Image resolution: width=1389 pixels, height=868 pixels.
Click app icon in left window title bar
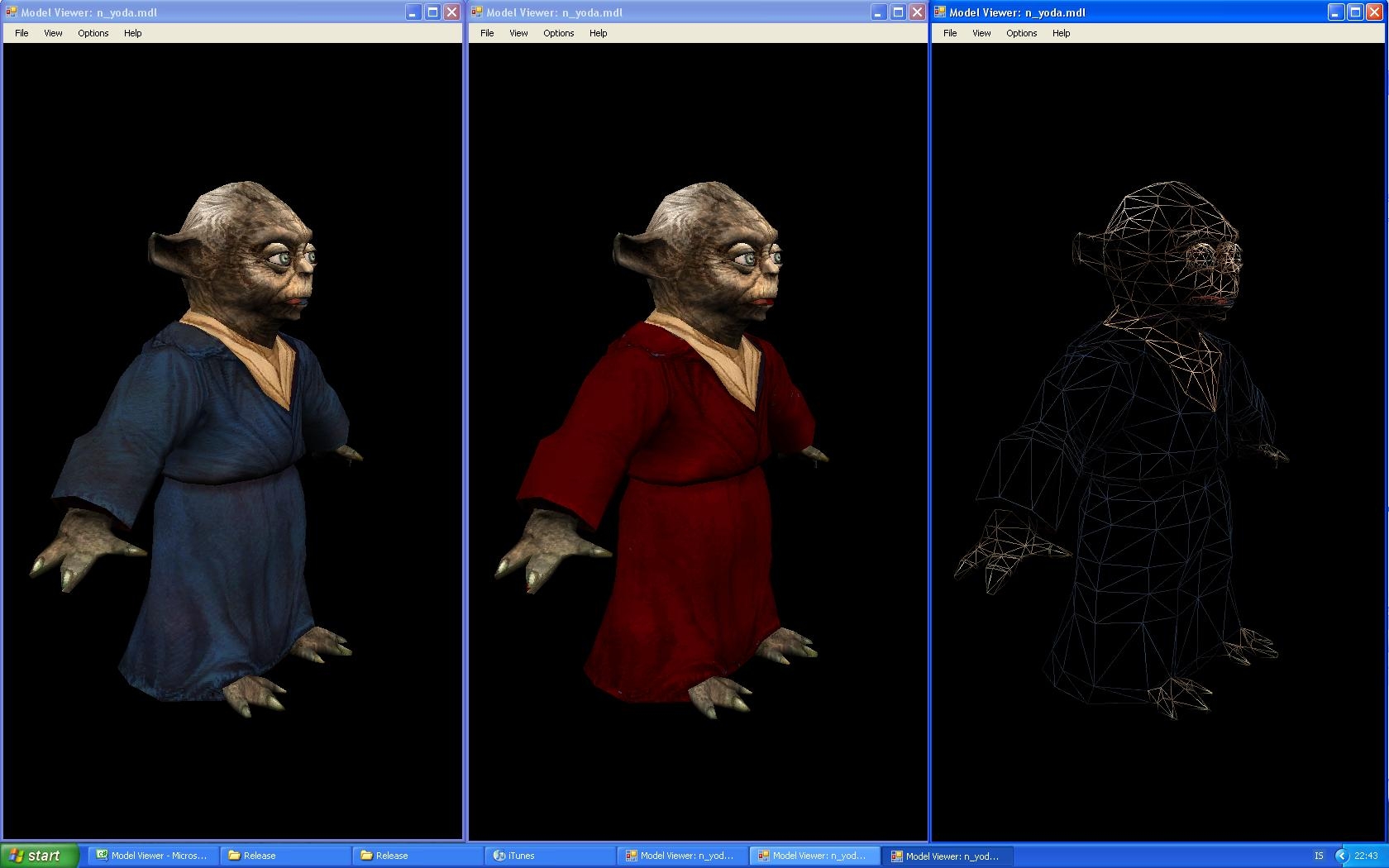pos(12,12)
